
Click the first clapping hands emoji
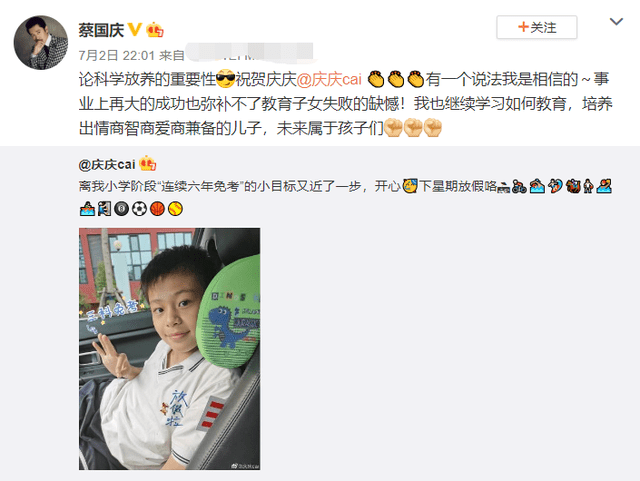click(x=376, y=79)
